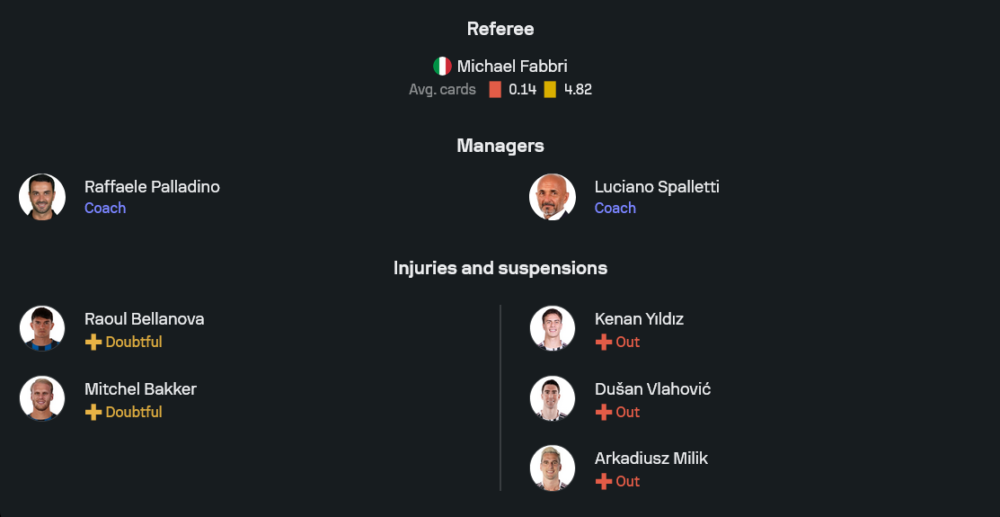
Task: Click the doubtful cross icon under Mitchel Bakker
Action: tap(93, 412)
